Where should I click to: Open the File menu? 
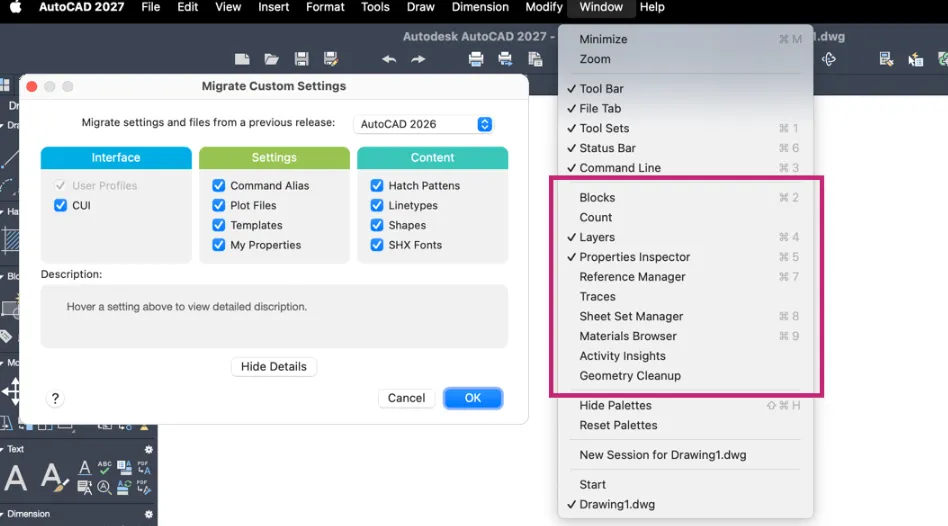pos(151,7)
